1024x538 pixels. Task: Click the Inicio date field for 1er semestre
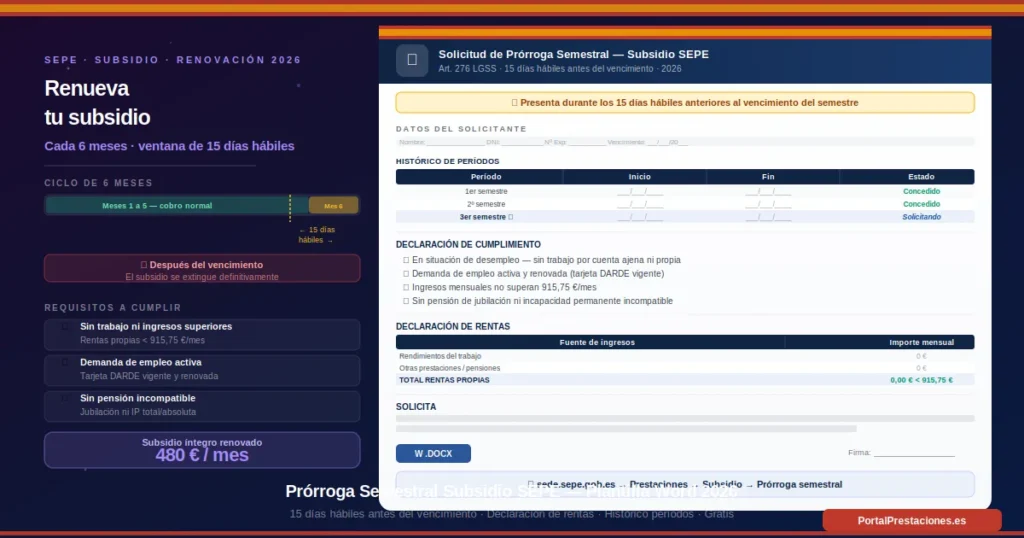click(x=640, y=192)
